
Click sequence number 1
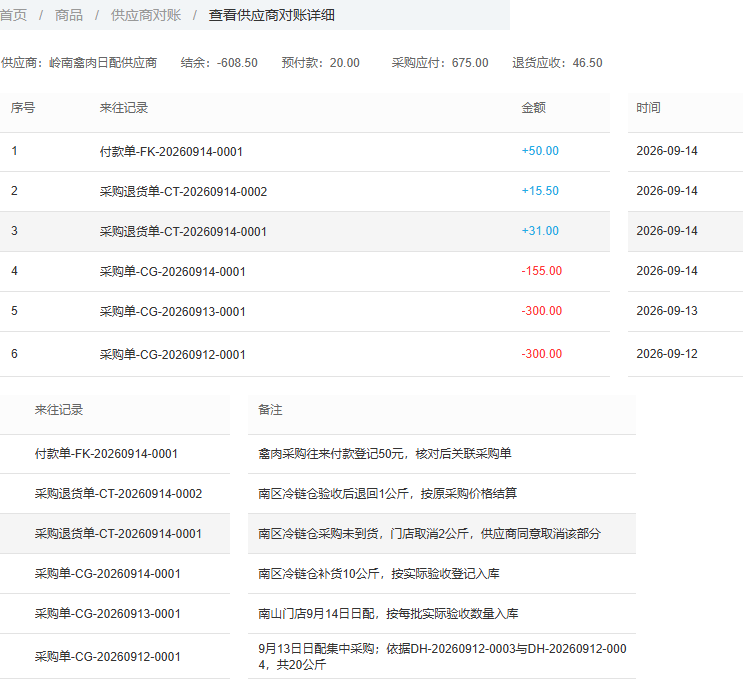point(14,151)
